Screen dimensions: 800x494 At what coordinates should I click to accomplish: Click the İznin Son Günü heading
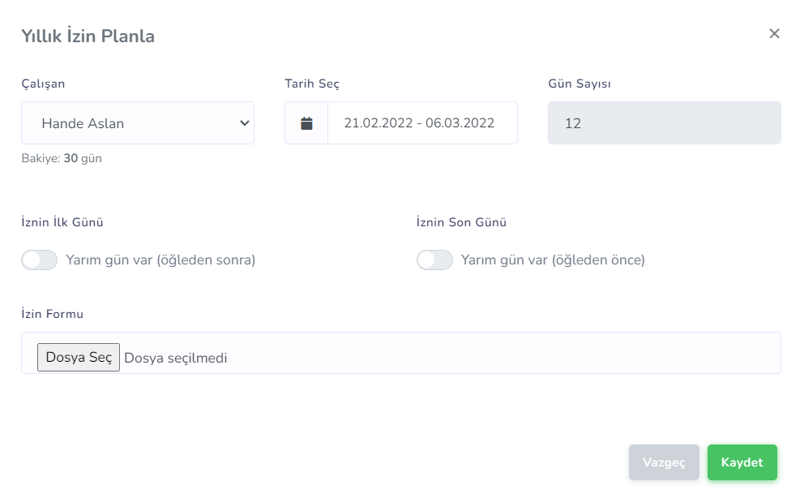click(461, 223)
